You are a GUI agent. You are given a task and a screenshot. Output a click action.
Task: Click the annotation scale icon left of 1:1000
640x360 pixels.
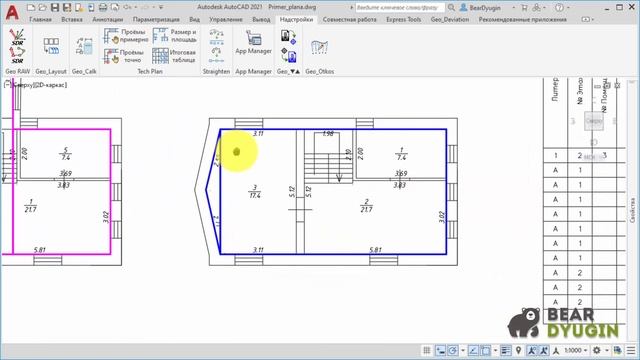(556, 351)
